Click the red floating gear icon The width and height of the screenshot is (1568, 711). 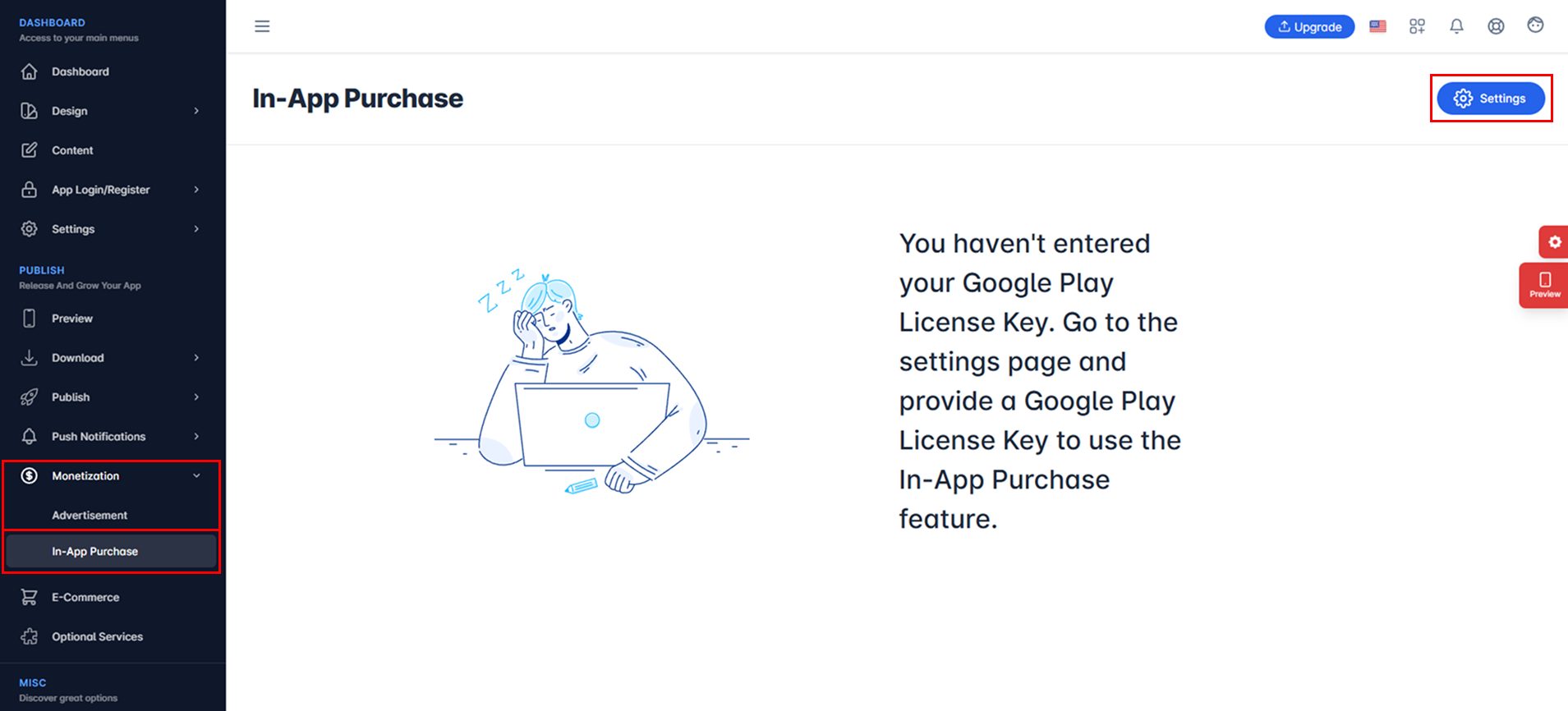(x=1554, y=242)
